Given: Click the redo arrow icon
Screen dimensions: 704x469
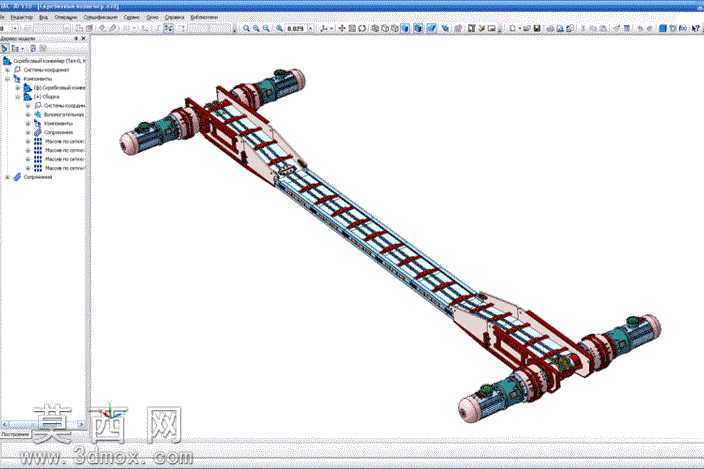Looking at the screenshot, I should 650,28.
